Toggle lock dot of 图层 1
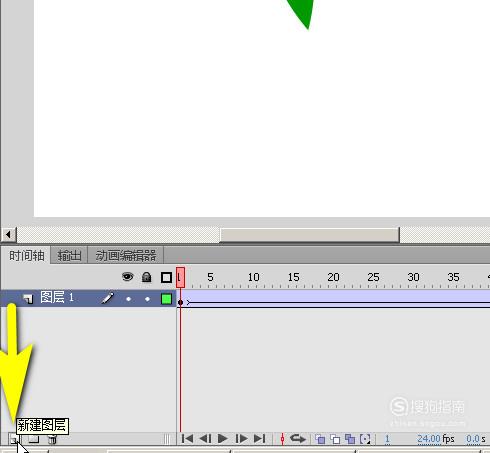 pyautogui.click(x=147, y=299)
